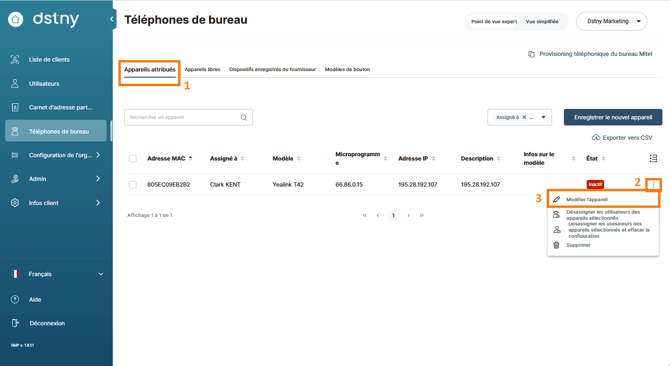Click the French flag icon
The image size is (670, 366).
[15, 274]
